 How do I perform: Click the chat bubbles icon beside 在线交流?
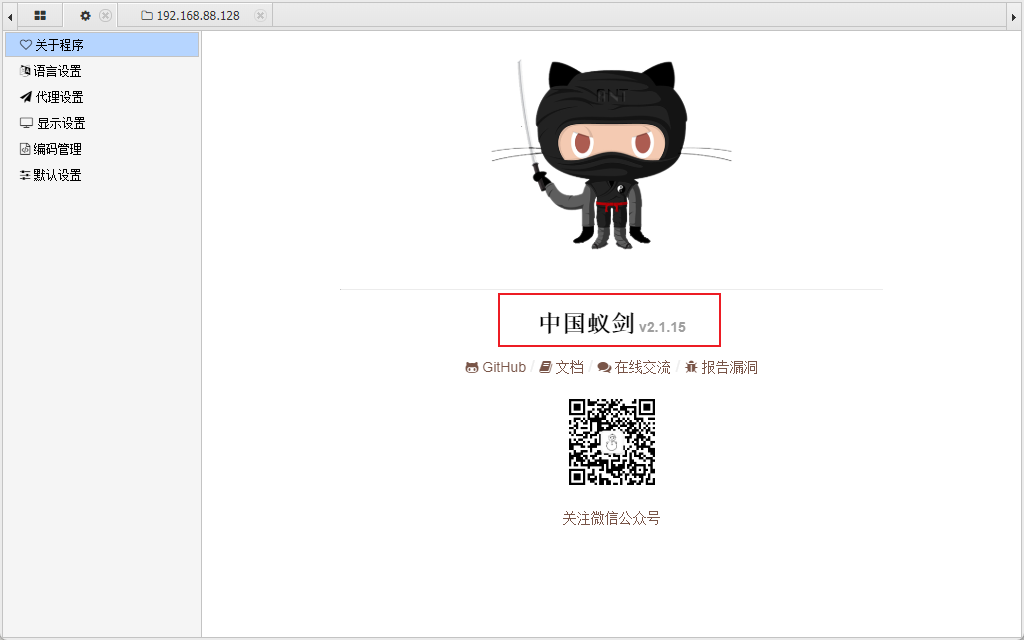(x=604, y=368)
